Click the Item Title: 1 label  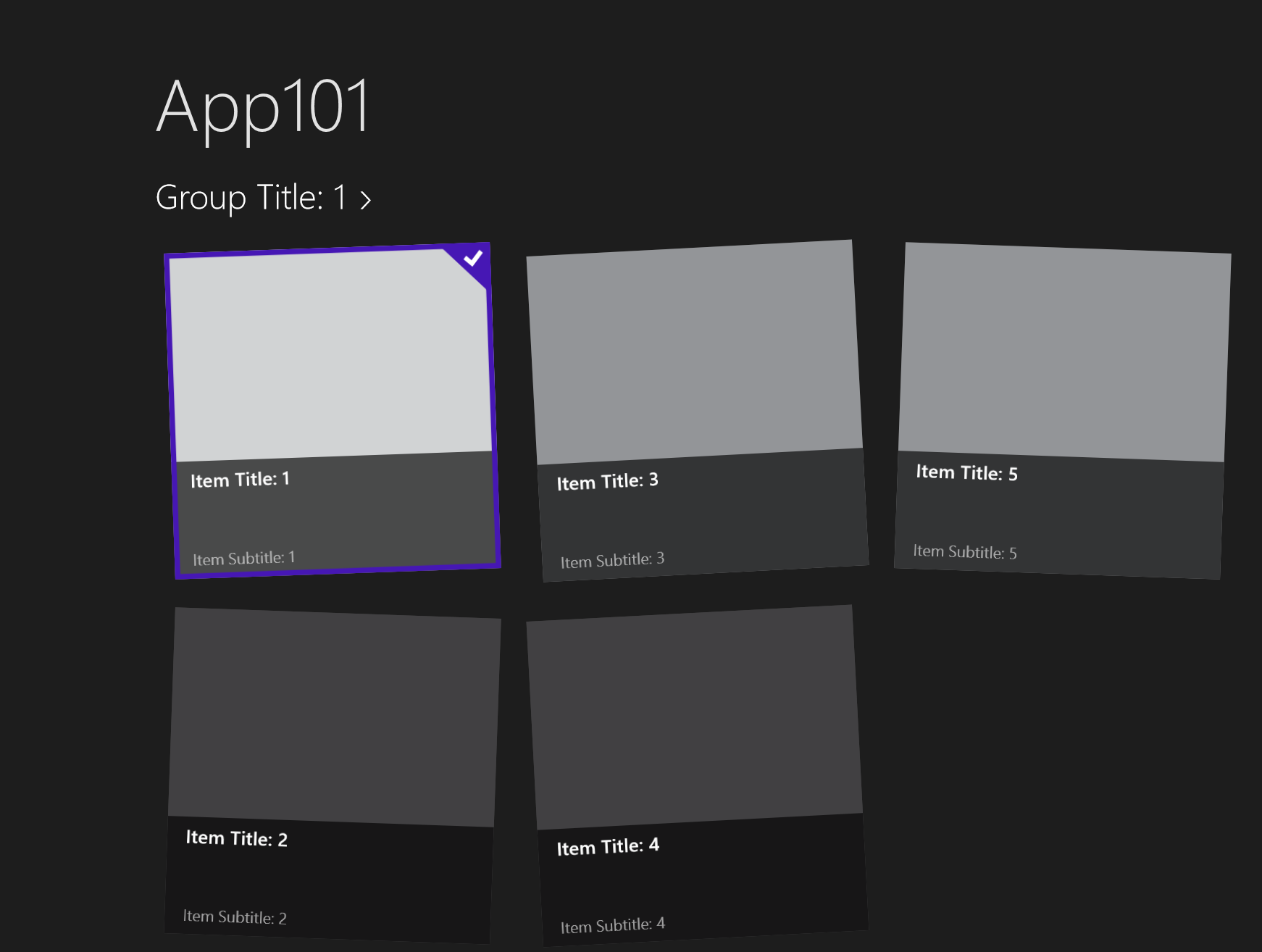240,480
